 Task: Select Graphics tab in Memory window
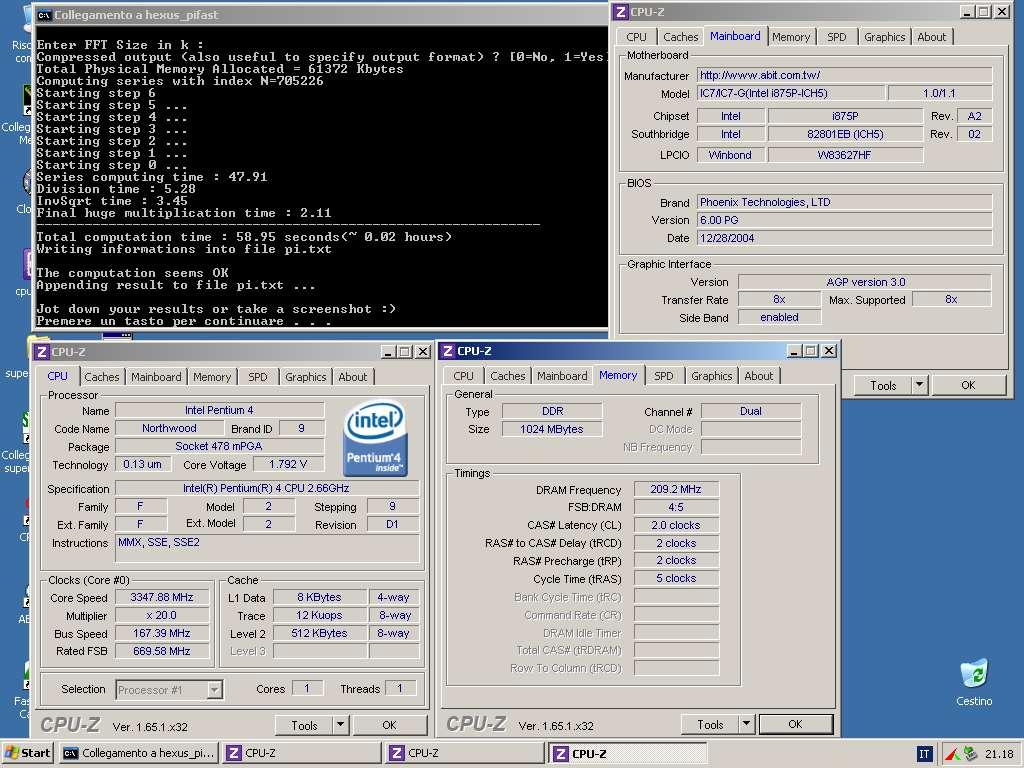point(712,376)
